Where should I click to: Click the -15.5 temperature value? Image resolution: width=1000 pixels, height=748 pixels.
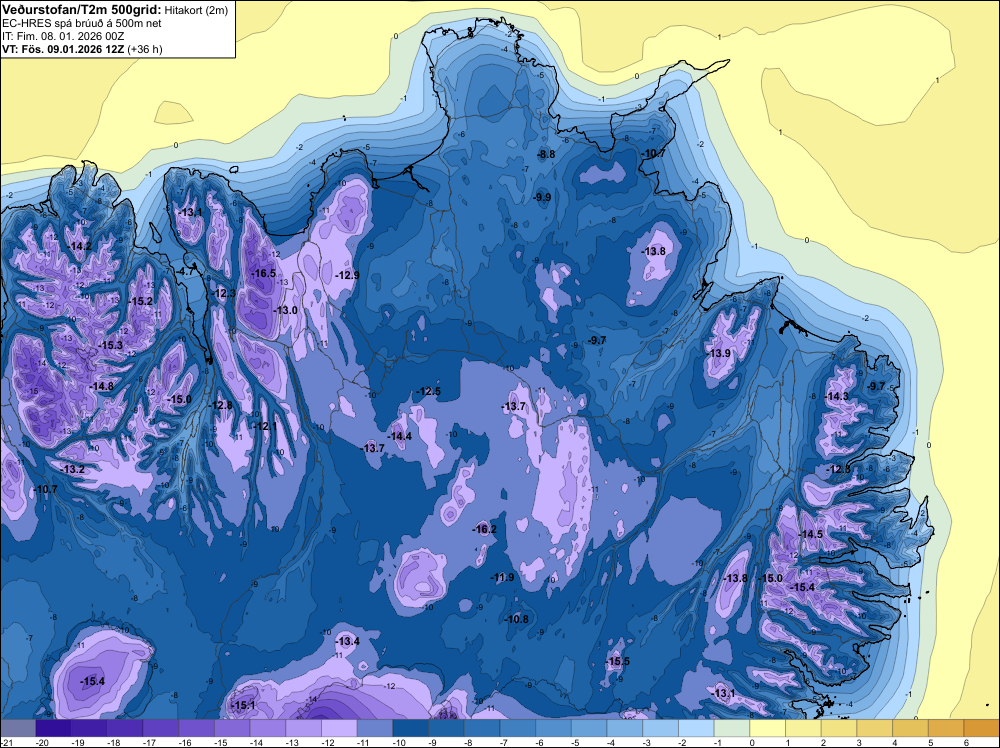617,662
